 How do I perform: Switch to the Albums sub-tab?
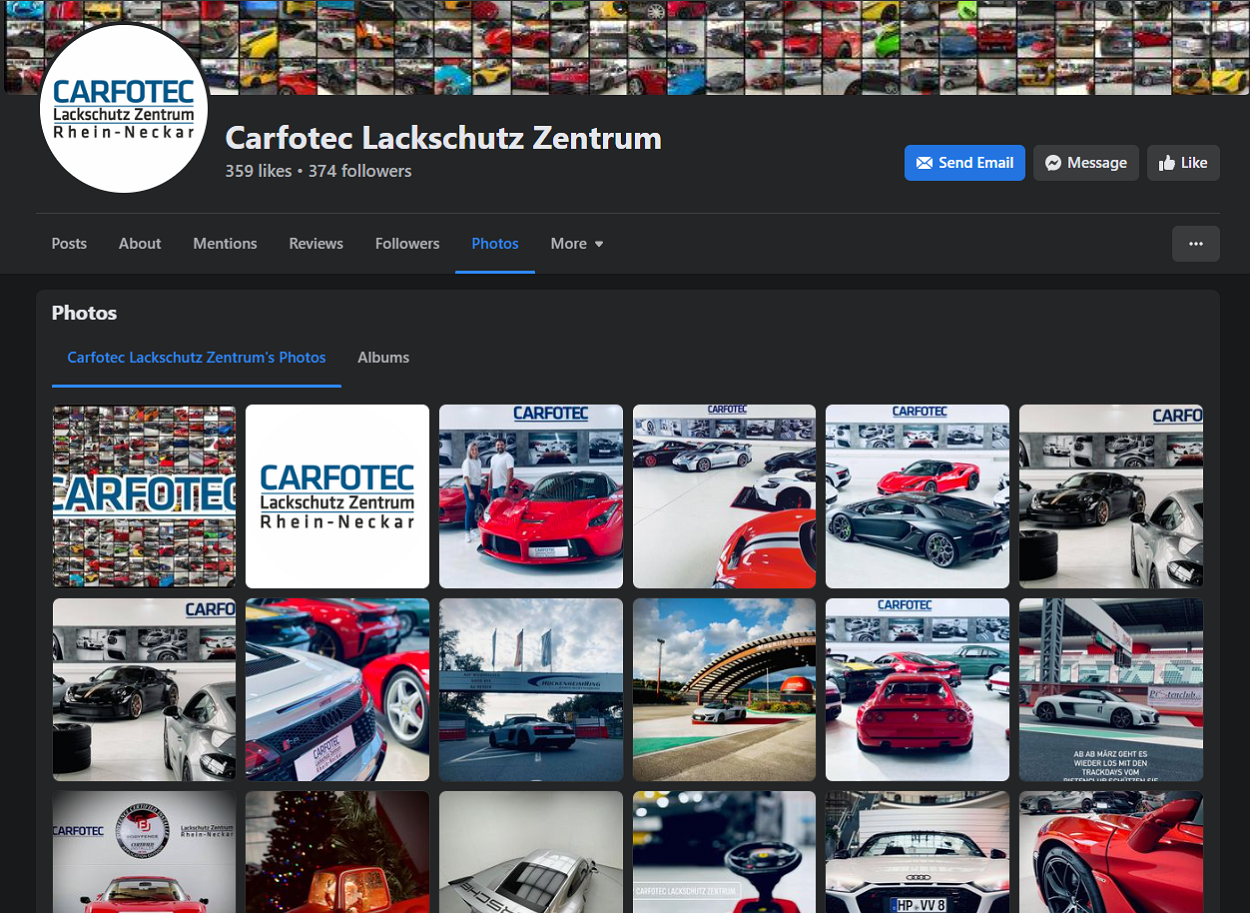pyautogui.click(x=384, y=357)
